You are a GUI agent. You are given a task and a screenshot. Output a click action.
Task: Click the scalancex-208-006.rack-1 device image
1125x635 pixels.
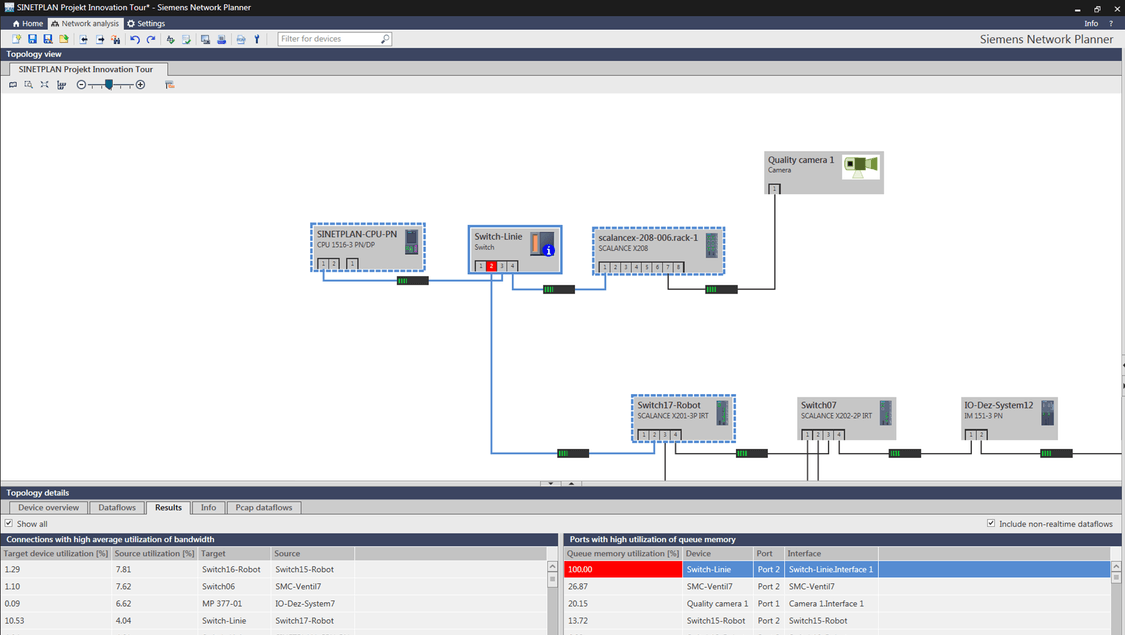[x=711, y=245]
